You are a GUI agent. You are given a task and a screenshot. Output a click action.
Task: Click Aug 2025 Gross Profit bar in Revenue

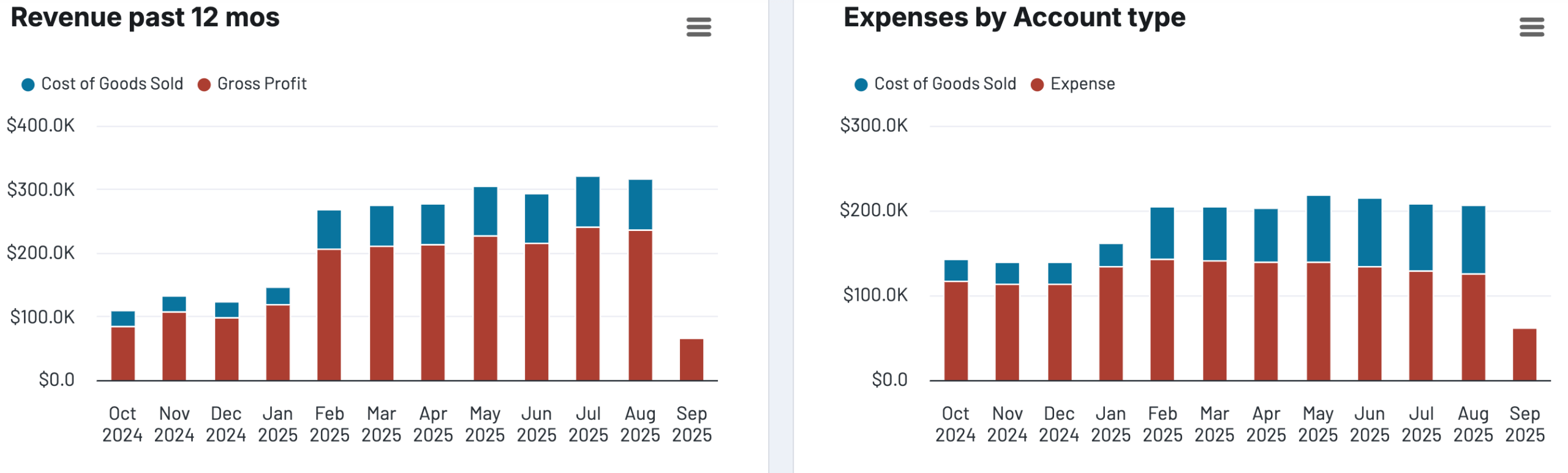tap(640, 305)
